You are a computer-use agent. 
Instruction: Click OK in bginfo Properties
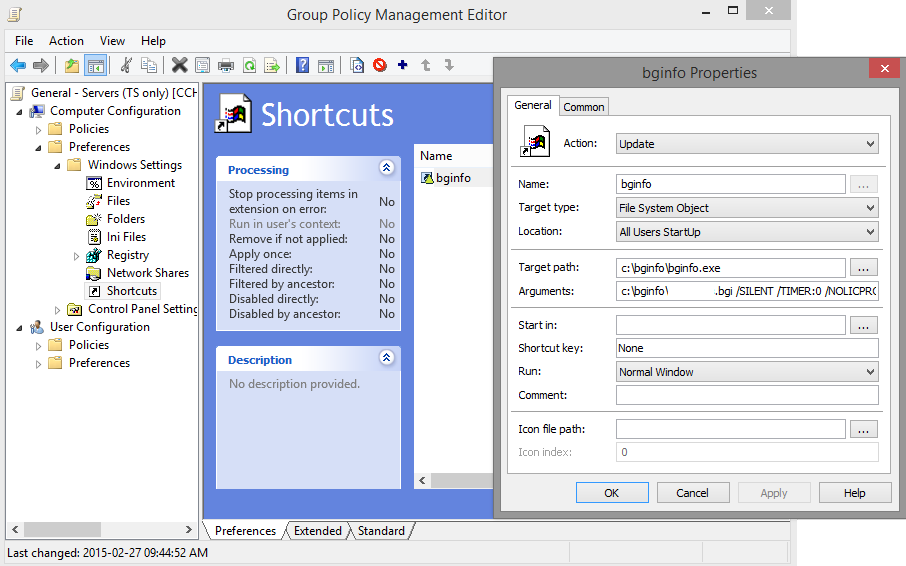point(612,493)
